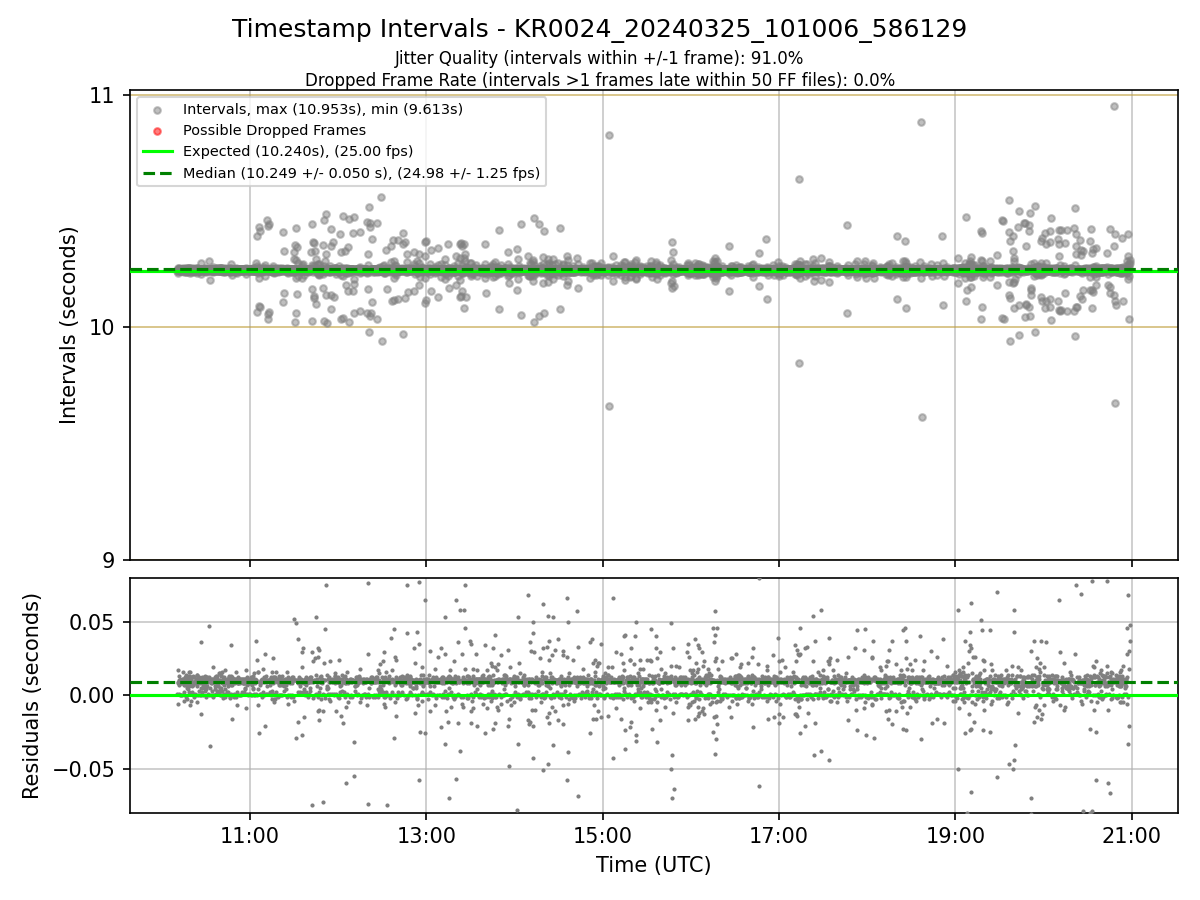Screen dimensions: 1200x900
Task: Click the highest interval data point near 10.95 s
Action: [1114, 106]
